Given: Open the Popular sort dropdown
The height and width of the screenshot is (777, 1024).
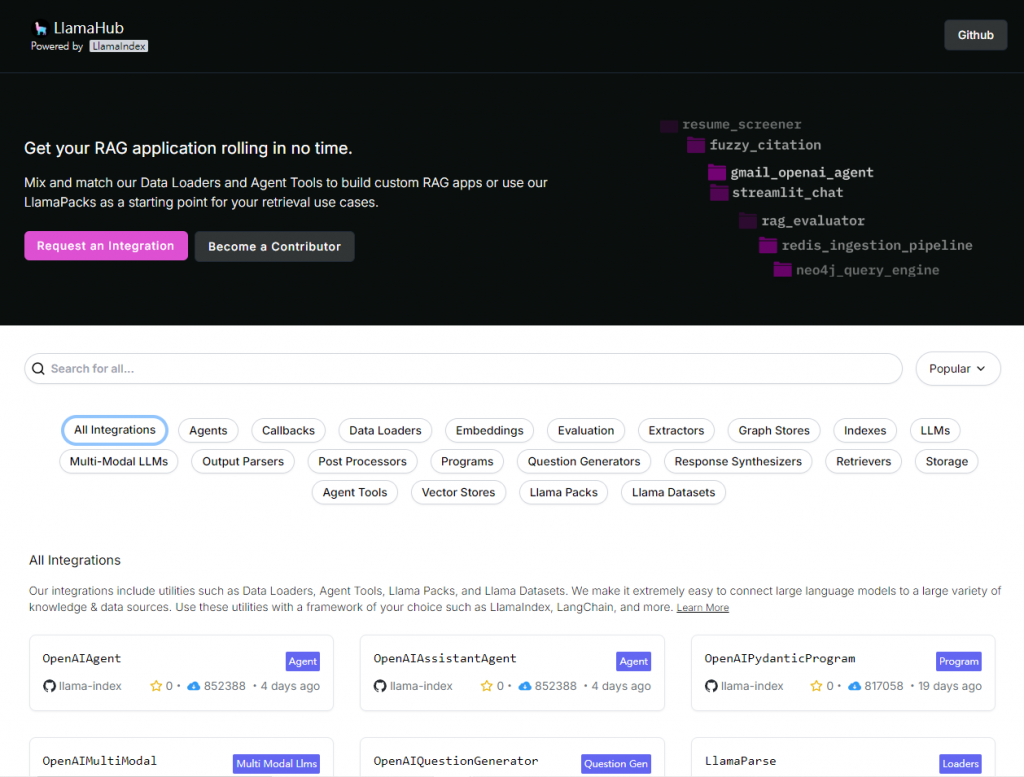Looking at the screenshot, I should click(x=957, y=369).
